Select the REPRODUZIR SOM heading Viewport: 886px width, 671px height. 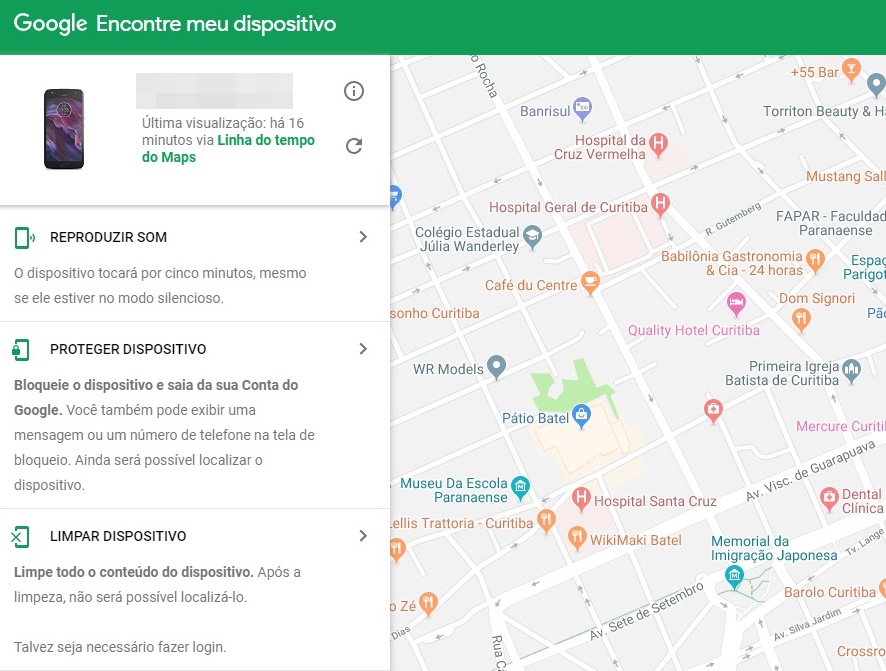point(108,237)
